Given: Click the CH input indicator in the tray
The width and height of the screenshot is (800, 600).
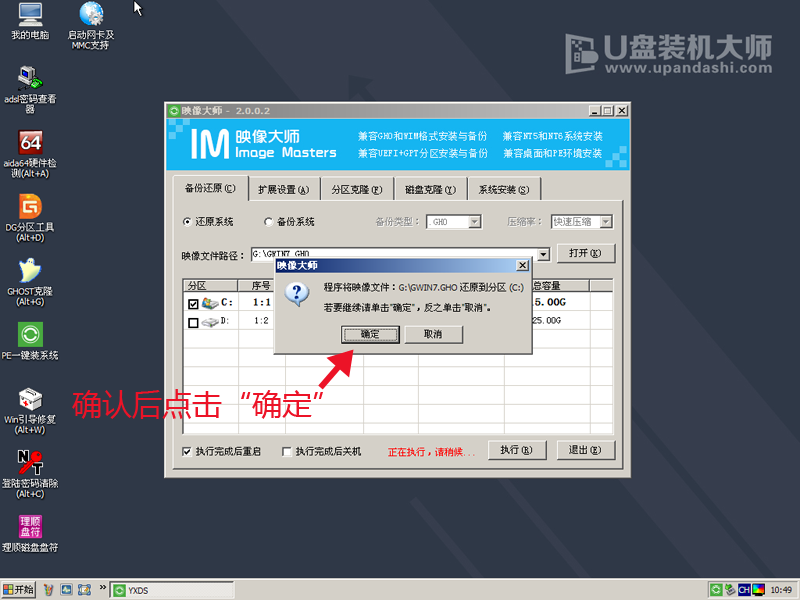Looking at the screenshot, I should (x=745, y=590).
